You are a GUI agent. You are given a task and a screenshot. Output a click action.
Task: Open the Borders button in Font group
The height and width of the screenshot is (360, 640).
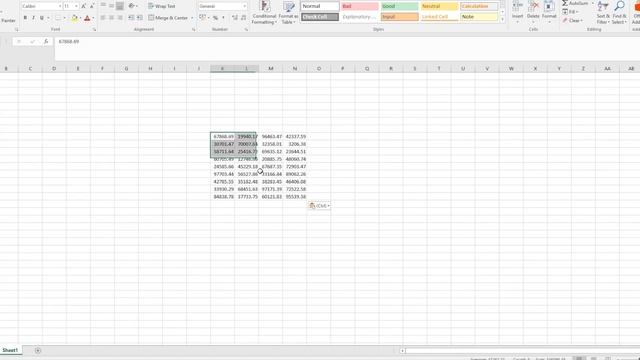(x=58, y=18)
